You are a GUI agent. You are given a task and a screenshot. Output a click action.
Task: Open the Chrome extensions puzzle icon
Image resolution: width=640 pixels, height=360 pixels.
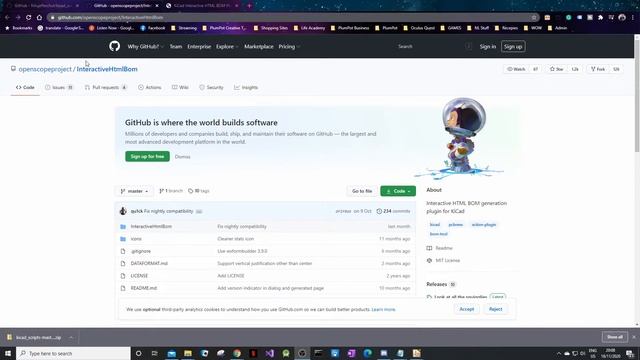(x=600, y=18)
